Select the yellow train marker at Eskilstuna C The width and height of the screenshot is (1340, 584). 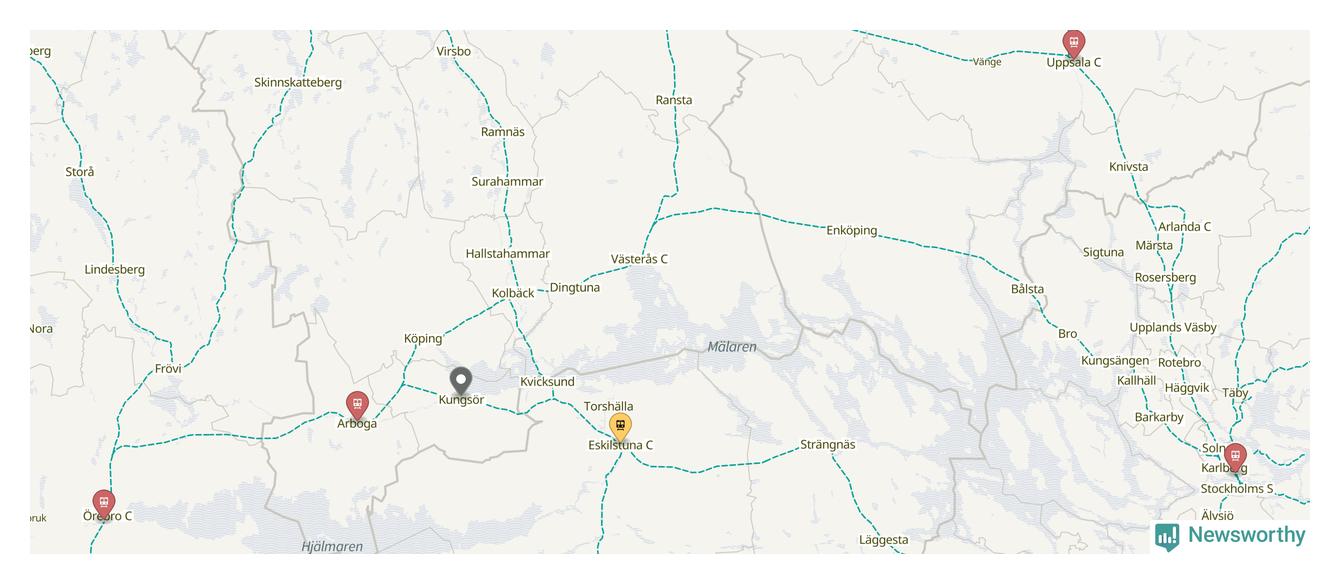620,427
